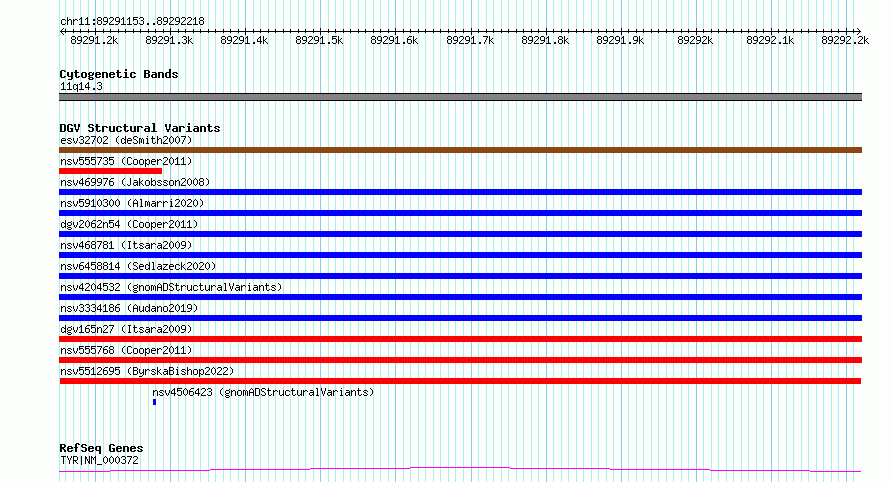890x482 pixels.
Task: Select the 89292.2k ruler tick label
Action: tap(845, 41)
